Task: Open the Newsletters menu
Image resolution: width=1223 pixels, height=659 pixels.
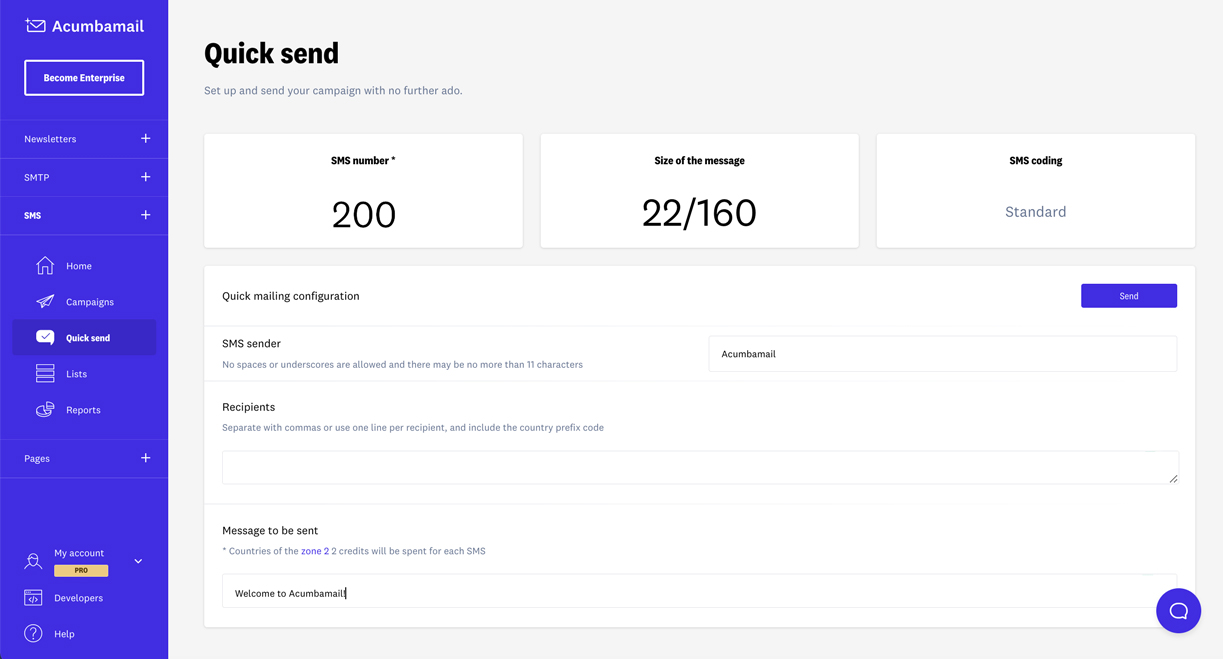Action: coord(50,139)
